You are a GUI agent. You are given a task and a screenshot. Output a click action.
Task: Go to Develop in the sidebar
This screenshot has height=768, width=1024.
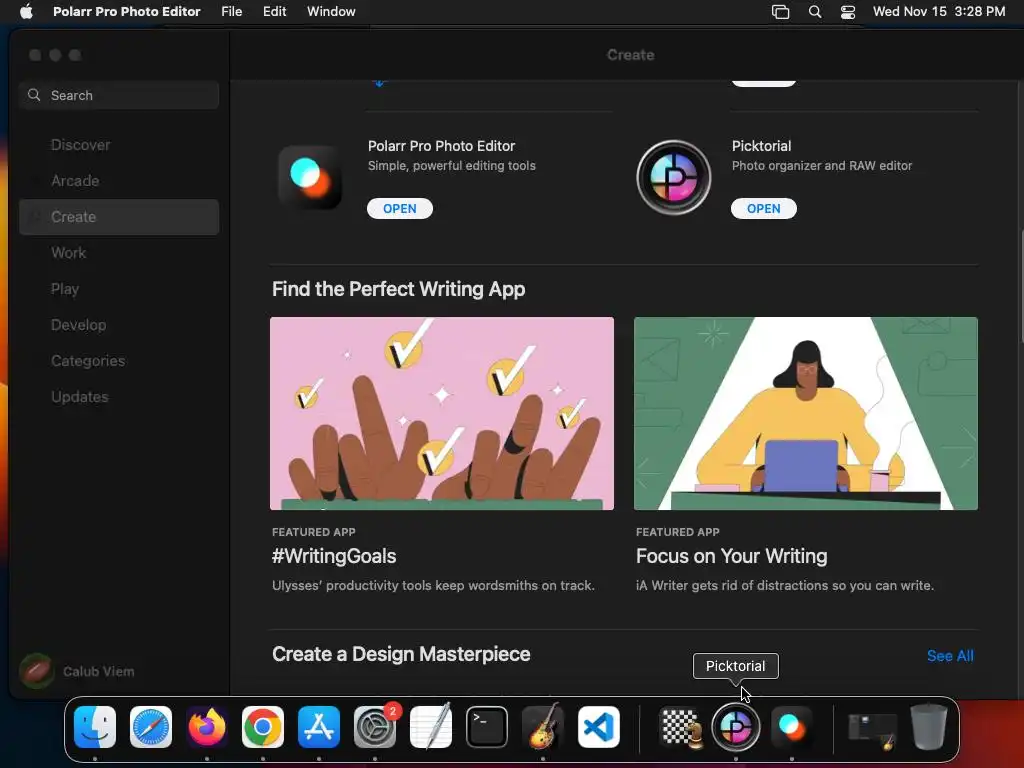point(119,325)
